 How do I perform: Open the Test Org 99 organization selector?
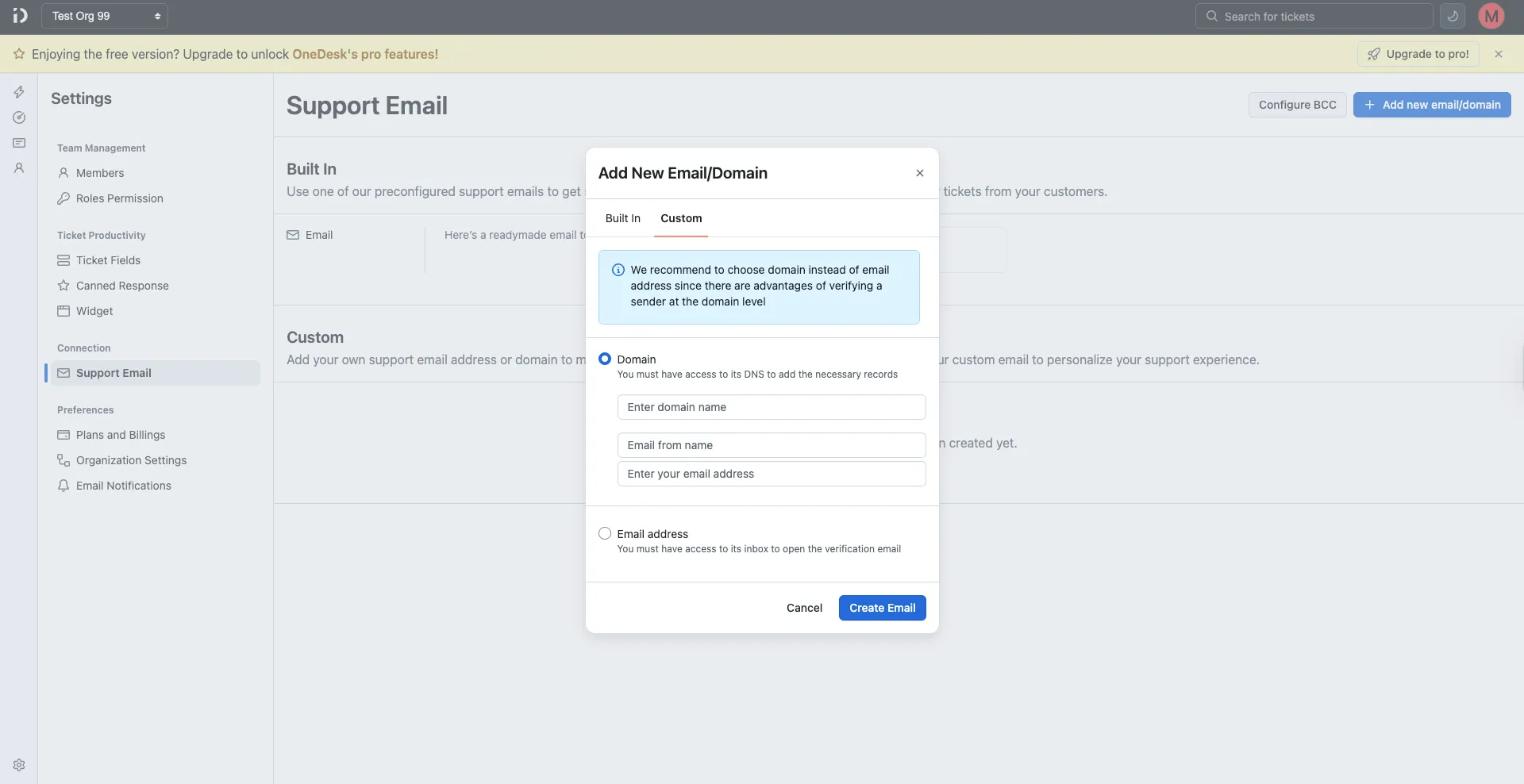coord(105,15)
